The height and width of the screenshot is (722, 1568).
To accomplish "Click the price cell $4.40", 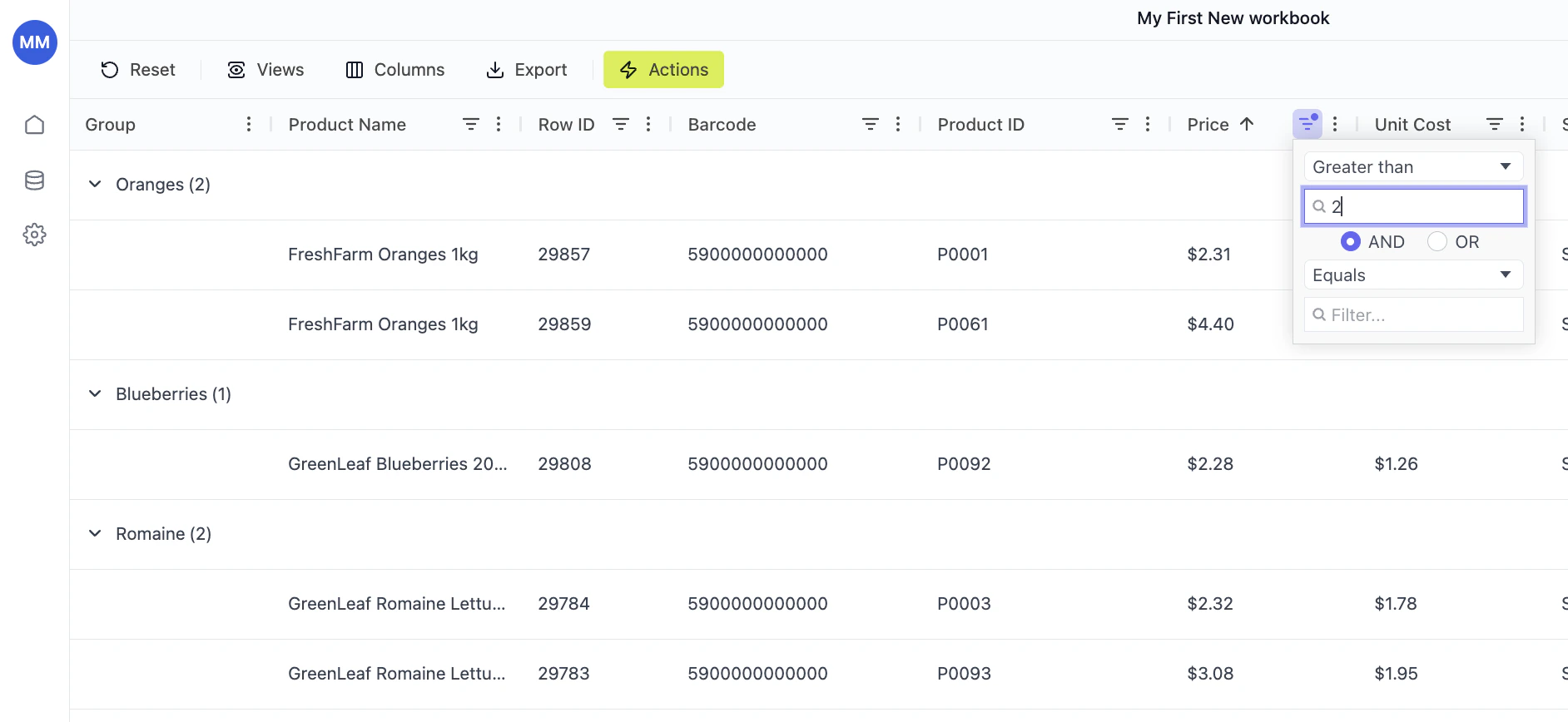I will point(1211,324).
